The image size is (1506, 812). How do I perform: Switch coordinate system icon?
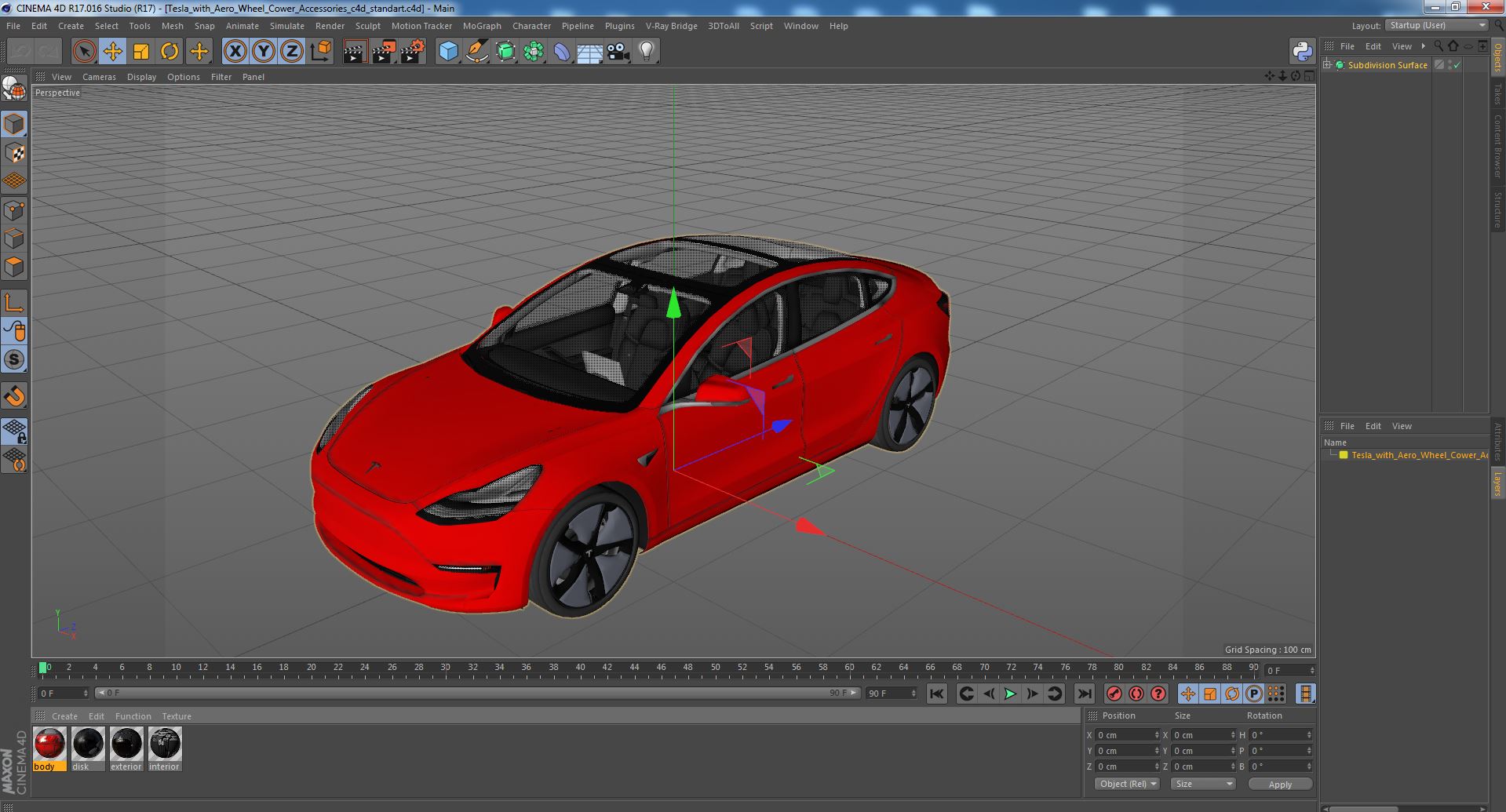click(320, 52)
